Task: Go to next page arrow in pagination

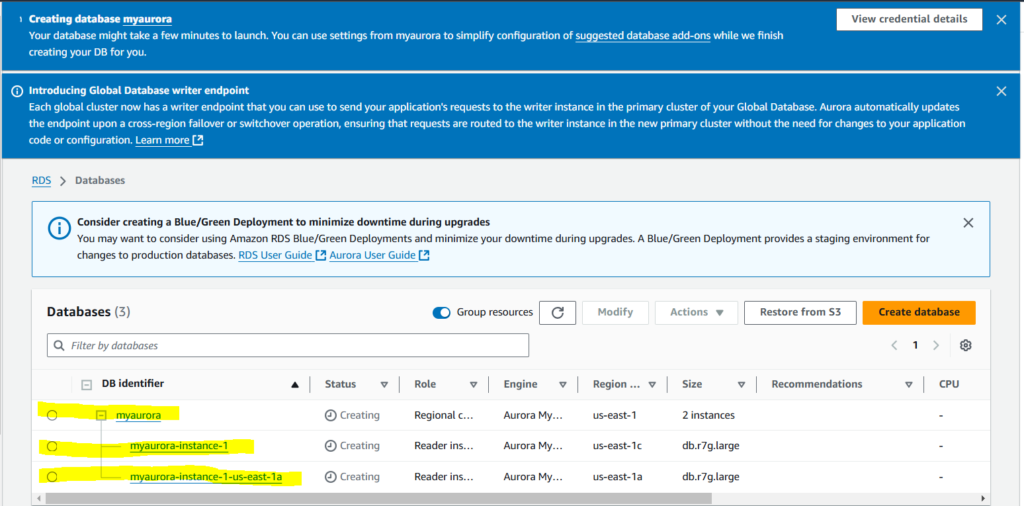Action: coord(936,345)
